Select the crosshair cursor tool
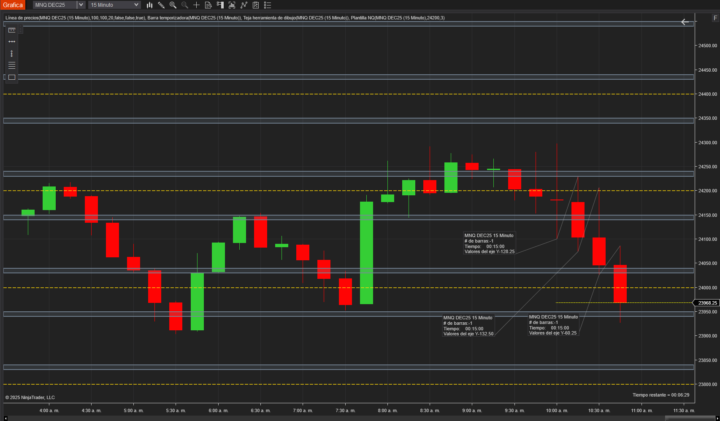Viewport: 720px width, 421px height. [197, 5]
